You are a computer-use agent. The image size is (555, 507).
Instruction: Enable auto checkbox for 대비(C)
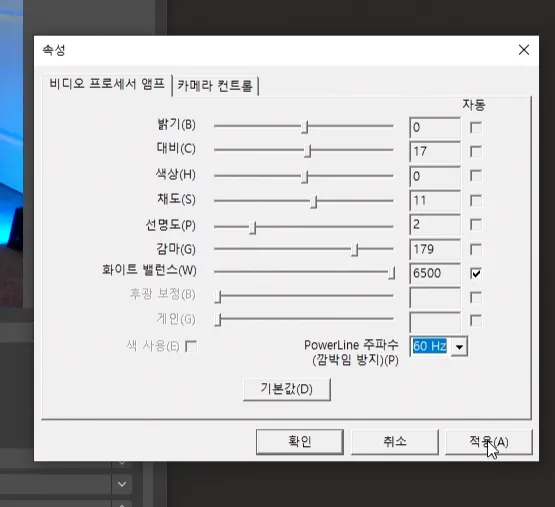coord(476,152)
